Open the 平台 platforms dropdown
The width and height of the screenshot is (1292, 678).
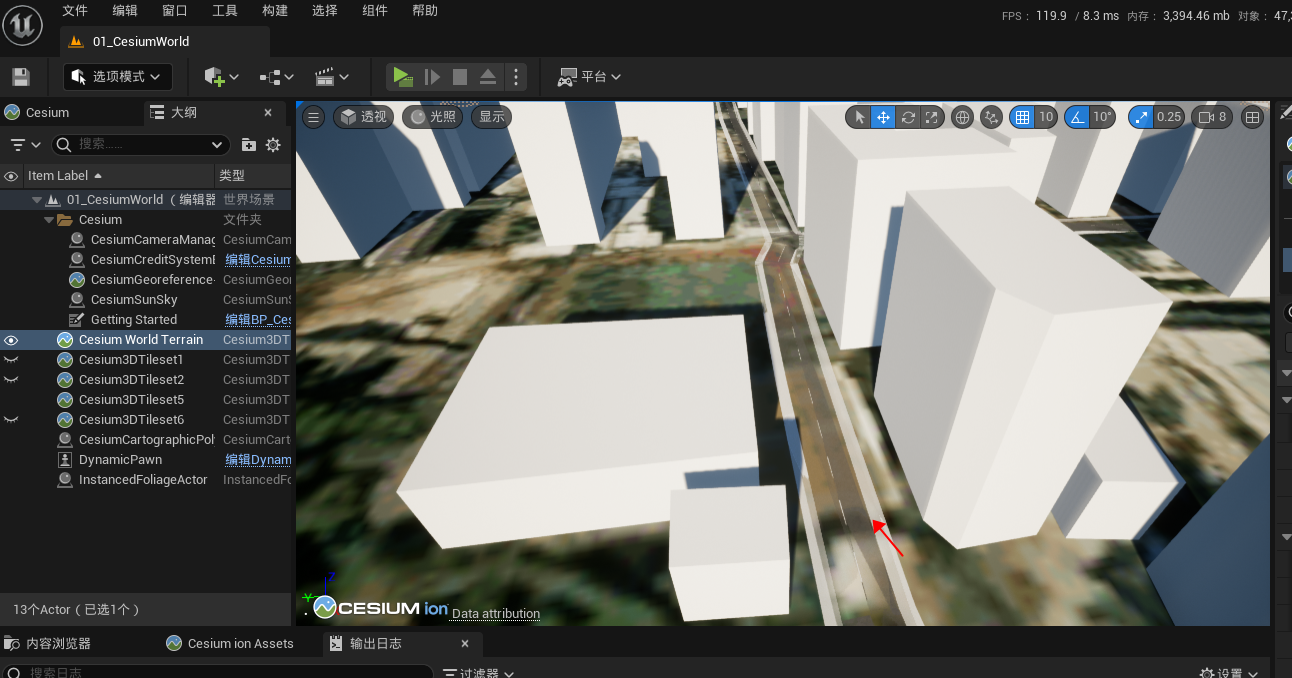(589, 77)
